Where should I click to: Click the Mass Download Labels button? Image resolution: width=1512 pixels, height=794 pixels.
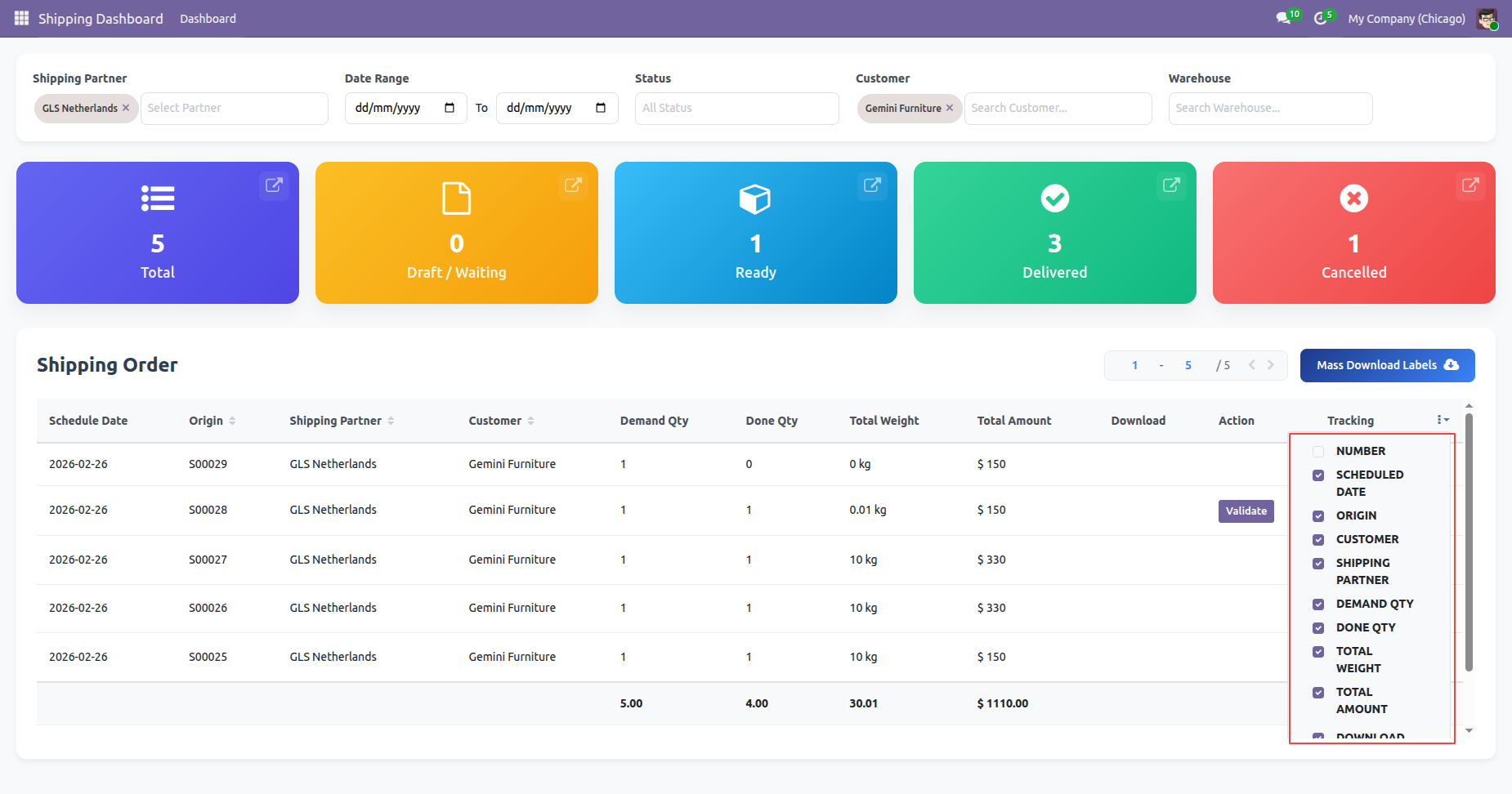click(x=1387, y=365)
